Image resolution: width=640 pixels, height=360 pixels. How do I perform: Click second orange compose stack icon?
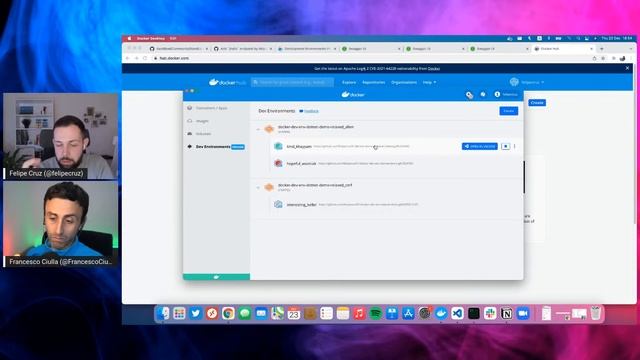pos(269,187)
